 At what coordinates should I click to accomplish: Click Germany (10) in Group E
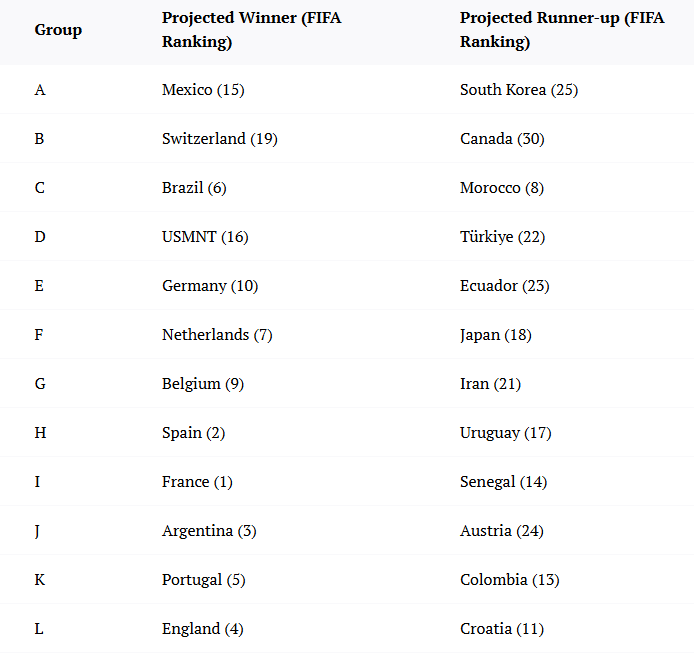(x=210, y=286)
